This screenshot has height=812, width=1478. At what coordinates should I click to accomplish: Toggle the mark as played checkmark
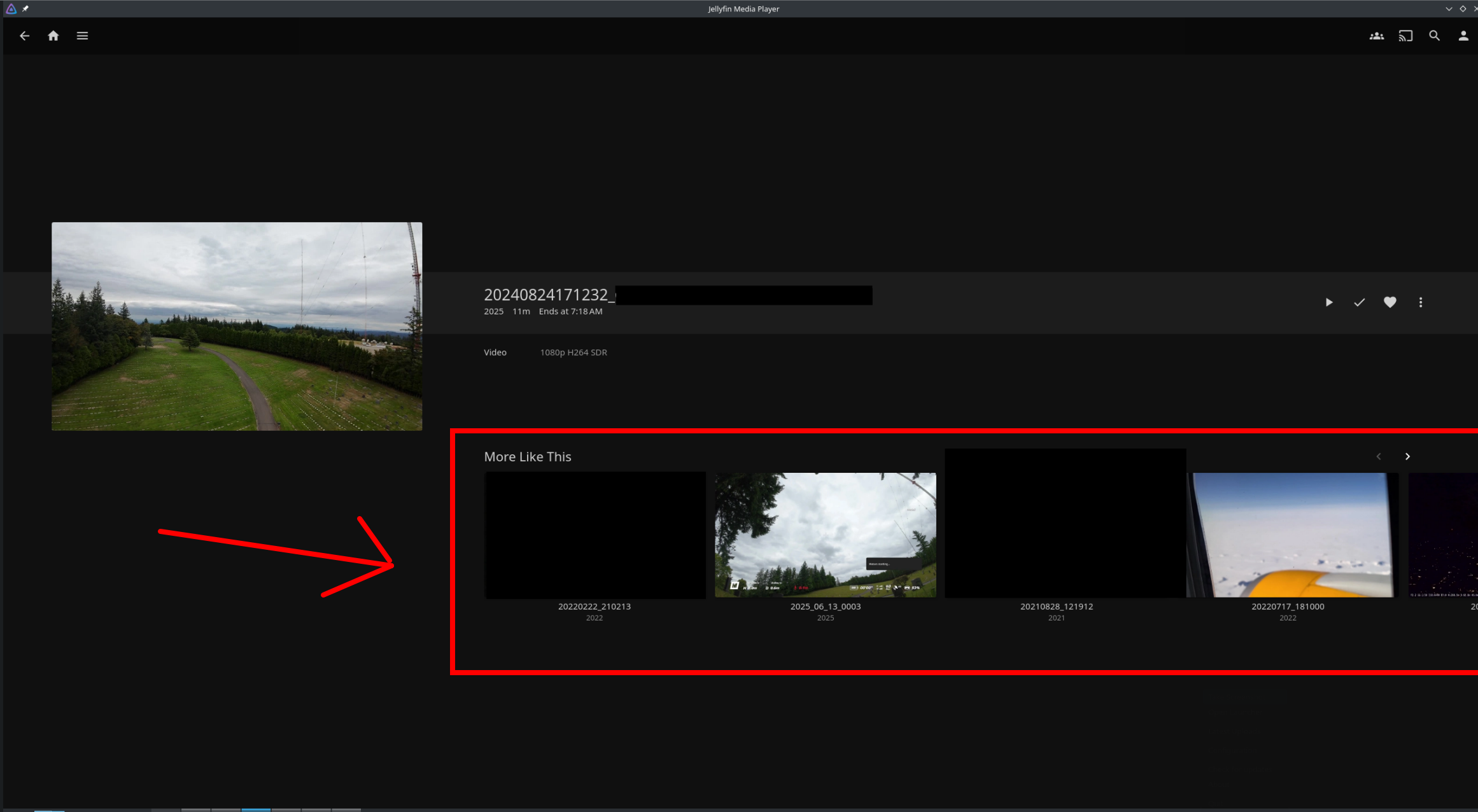(1359, 302)
